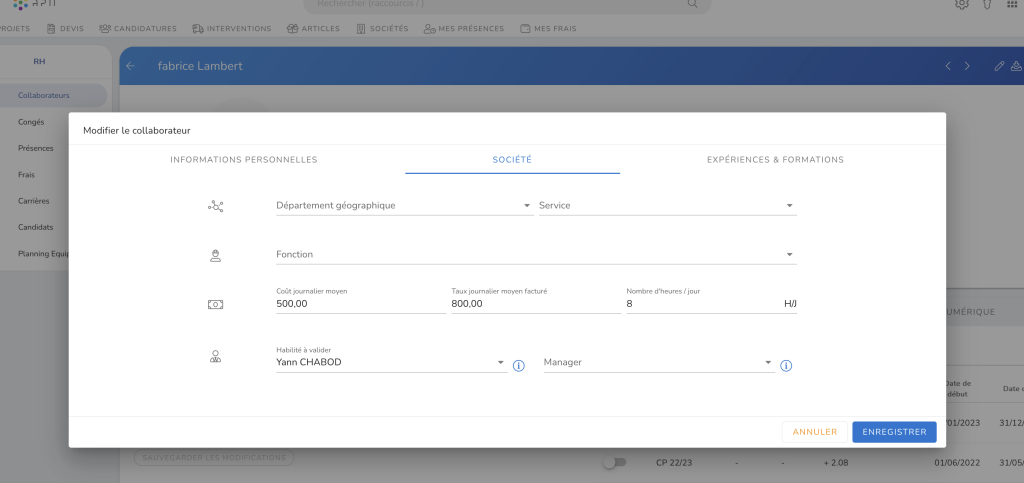The width and height of the screenshot is (1024, 483).
Task: Click the next collaborator chevron in header
Action: click(x=967, y=66)
